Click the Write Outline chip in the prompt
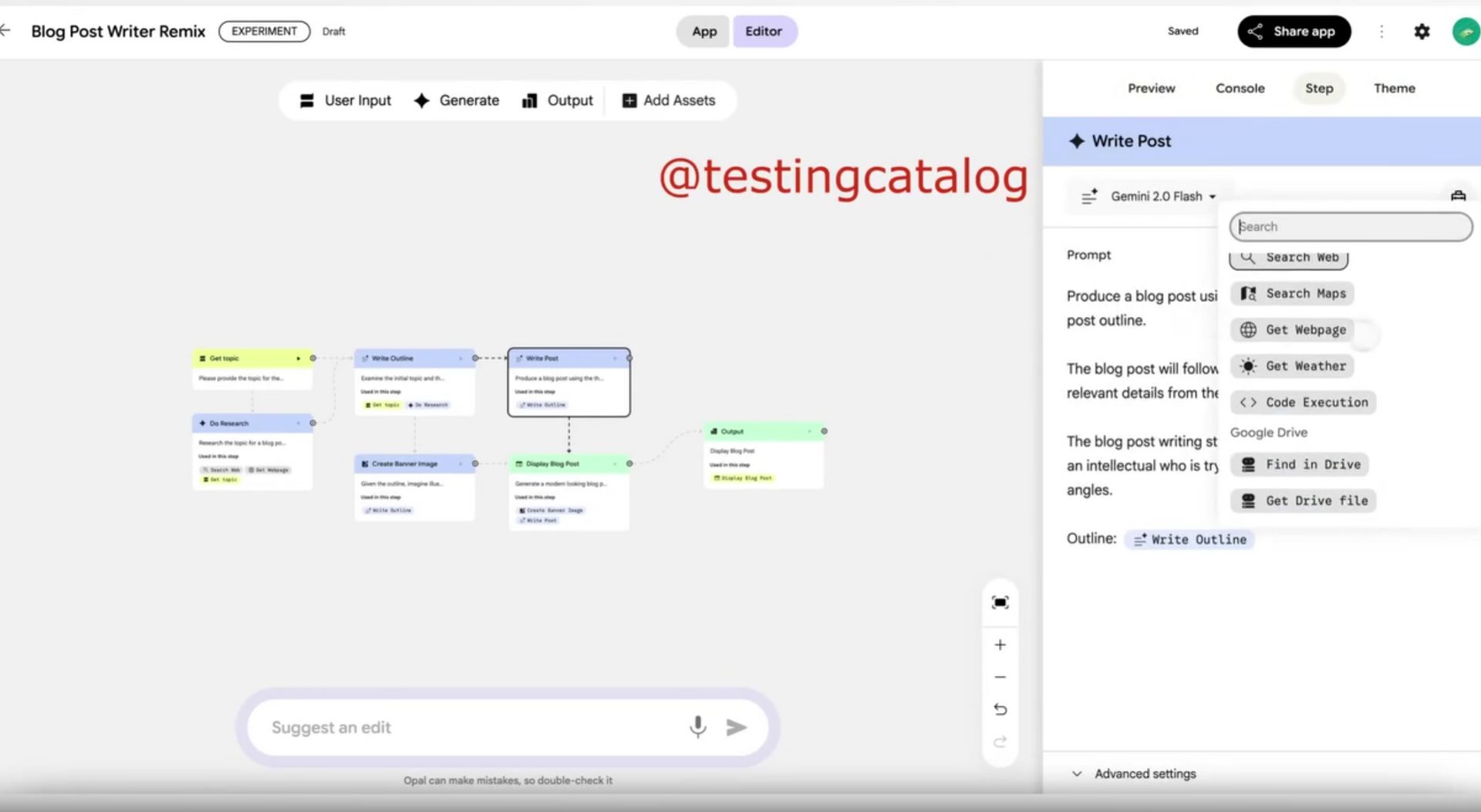Viewport: 1481px width, 812px height. (x=1189, y=540)
